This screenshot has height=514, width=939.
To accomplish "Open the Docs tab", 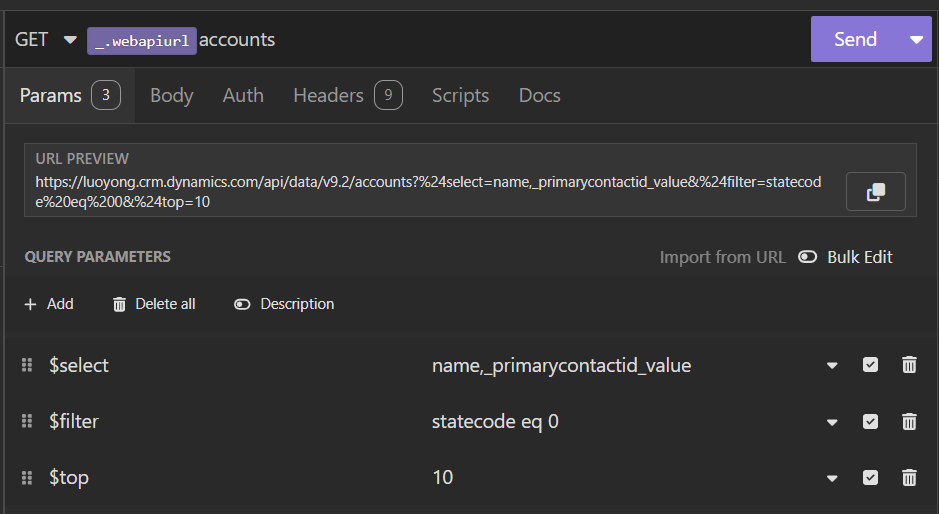I will tap(540, 95).
